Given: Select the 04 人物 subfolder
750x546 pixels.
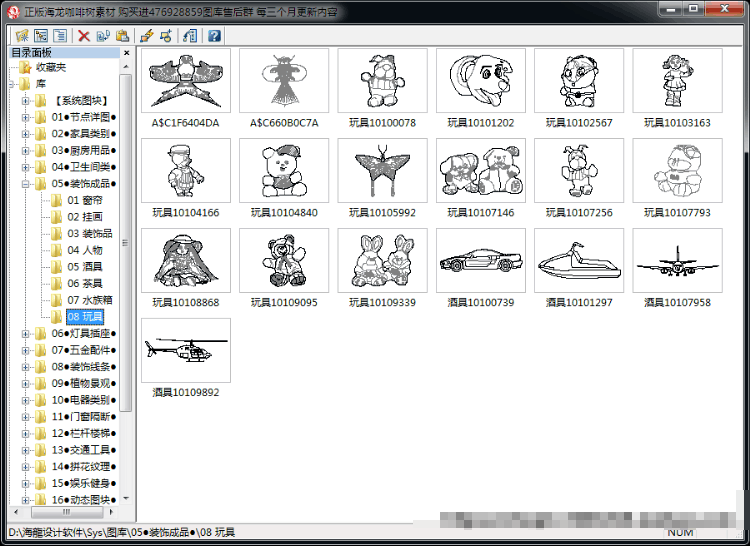Looking at the screenshot, I should (x=85, y=250).
